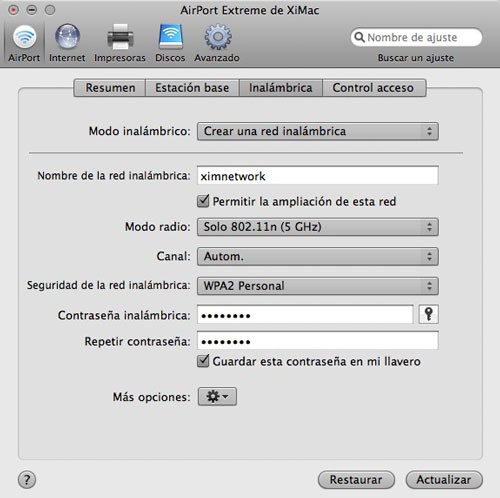Viewport: 500px width, 498px height.
Task: Open the Impresoras printer settings
Action: pyautogui.click(x=120, y=43)
